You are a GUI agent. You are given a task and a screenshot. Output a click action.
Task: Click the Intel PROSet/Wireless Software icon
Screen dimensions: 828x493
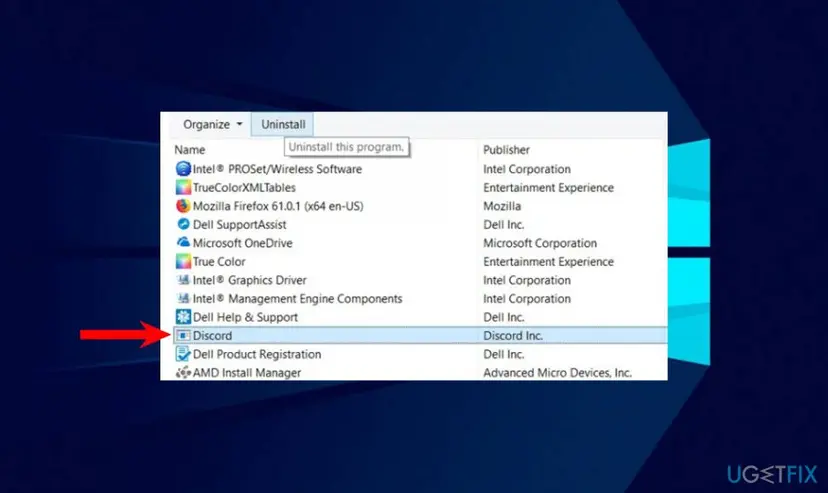(x=183, y=169)
